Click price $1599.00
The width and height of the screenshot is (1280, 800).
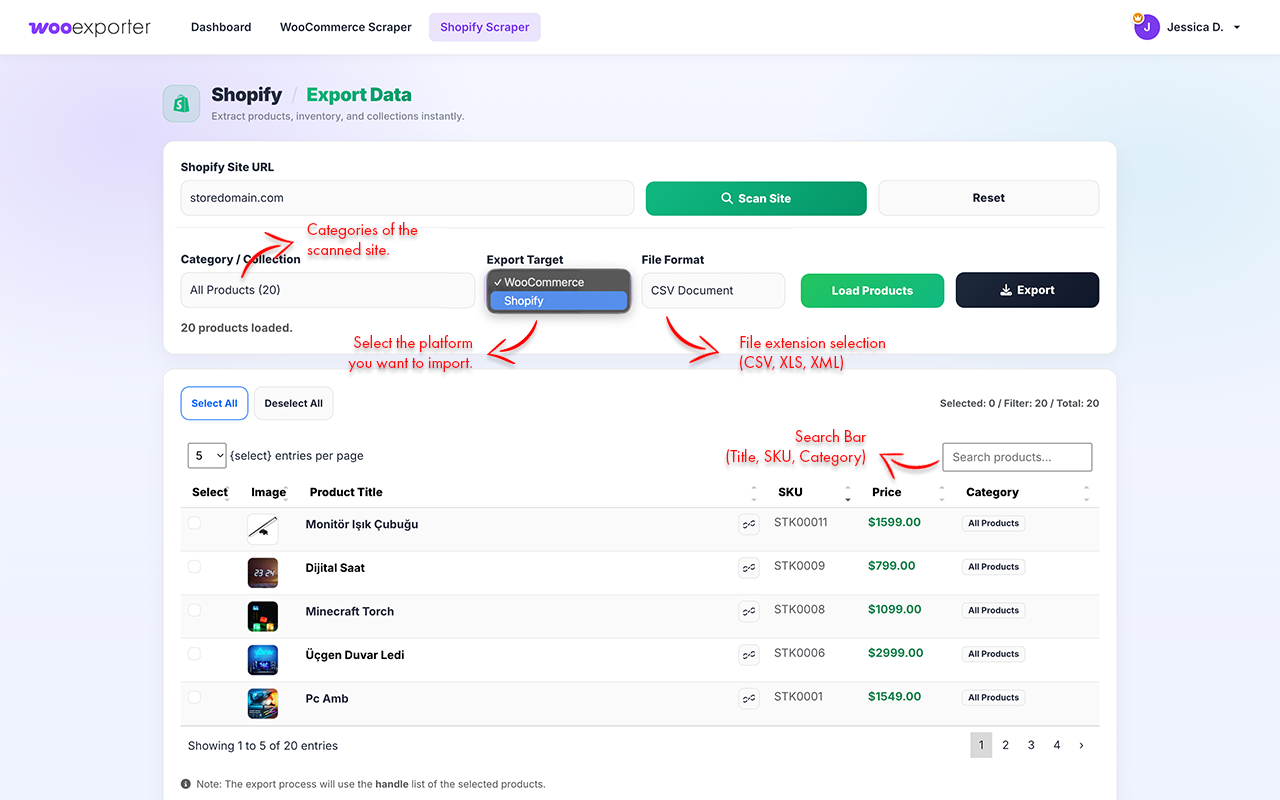pyautogui.click(x=894, y=522)
